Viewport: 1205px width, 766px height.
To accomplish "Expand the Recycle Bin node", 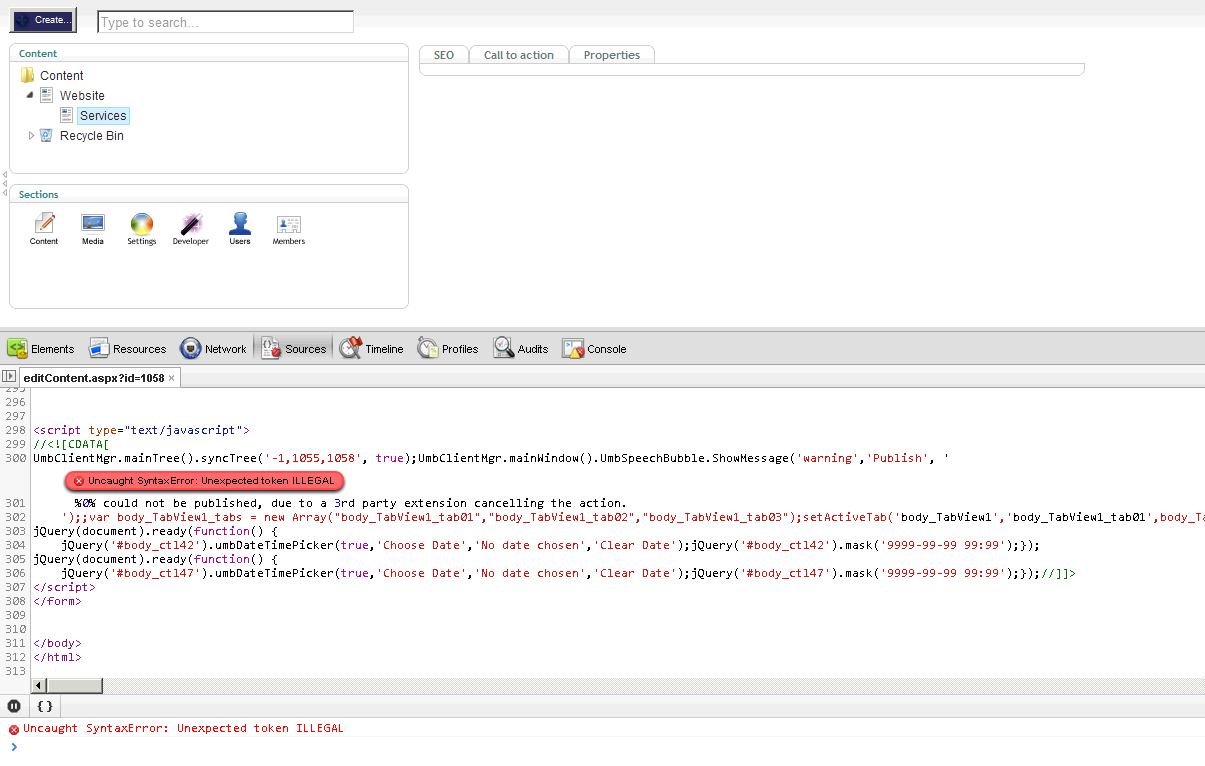I will [31, 135].
